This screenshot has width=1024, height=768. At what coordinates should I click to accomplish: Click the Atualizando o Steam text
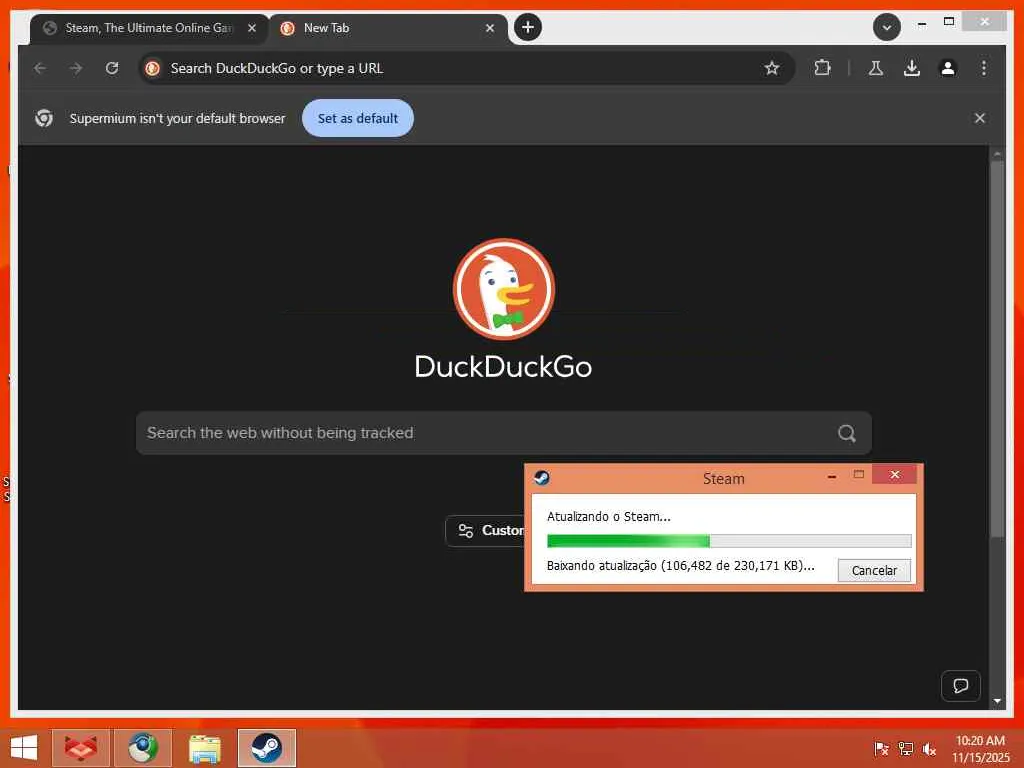pos(609,517)
